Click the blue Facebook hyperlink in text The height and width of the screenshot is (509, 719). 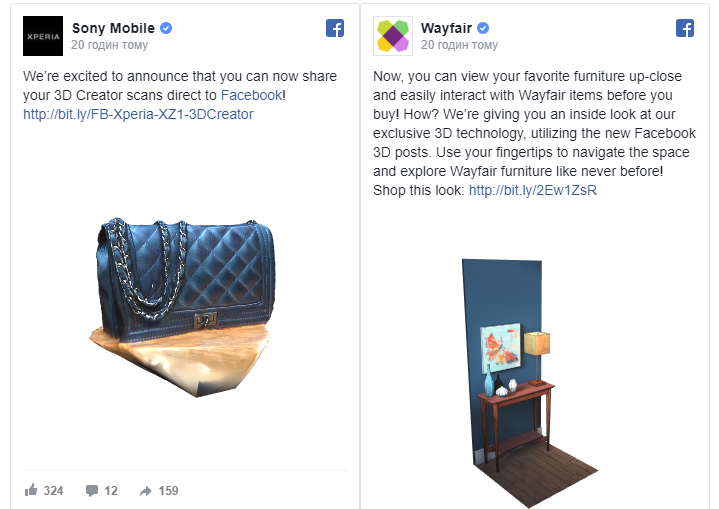[x=251, y=95]
